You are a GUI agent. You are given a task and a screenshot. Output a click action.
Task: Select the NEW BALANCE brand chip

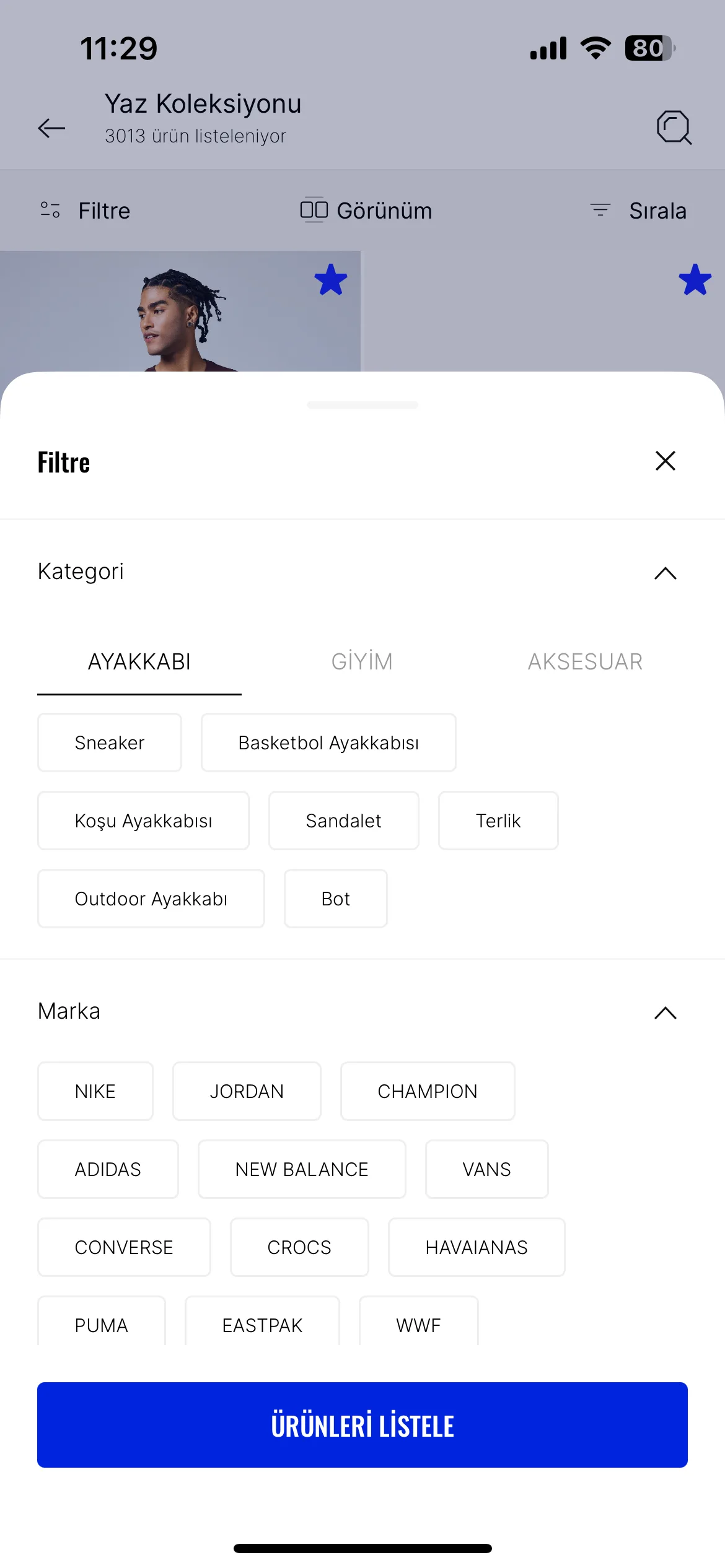(x=302, y=1169)
